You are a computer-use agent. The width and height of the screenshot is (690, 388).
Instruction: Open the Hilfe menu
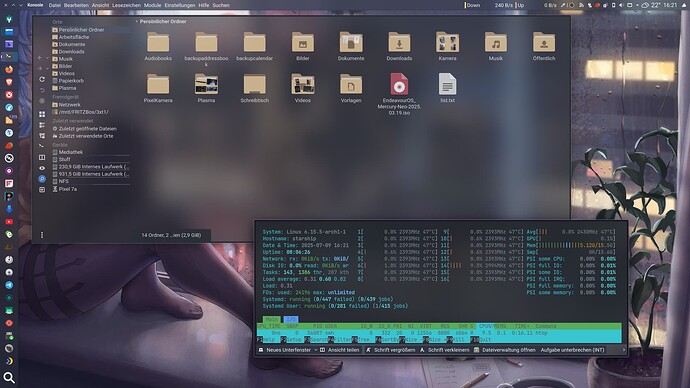click(204, 5)
